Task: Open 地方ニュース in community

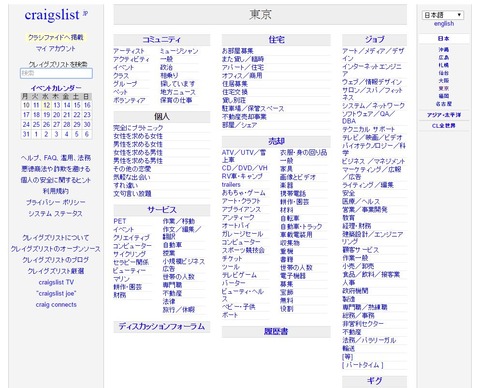Action: [x=178, y=92]
